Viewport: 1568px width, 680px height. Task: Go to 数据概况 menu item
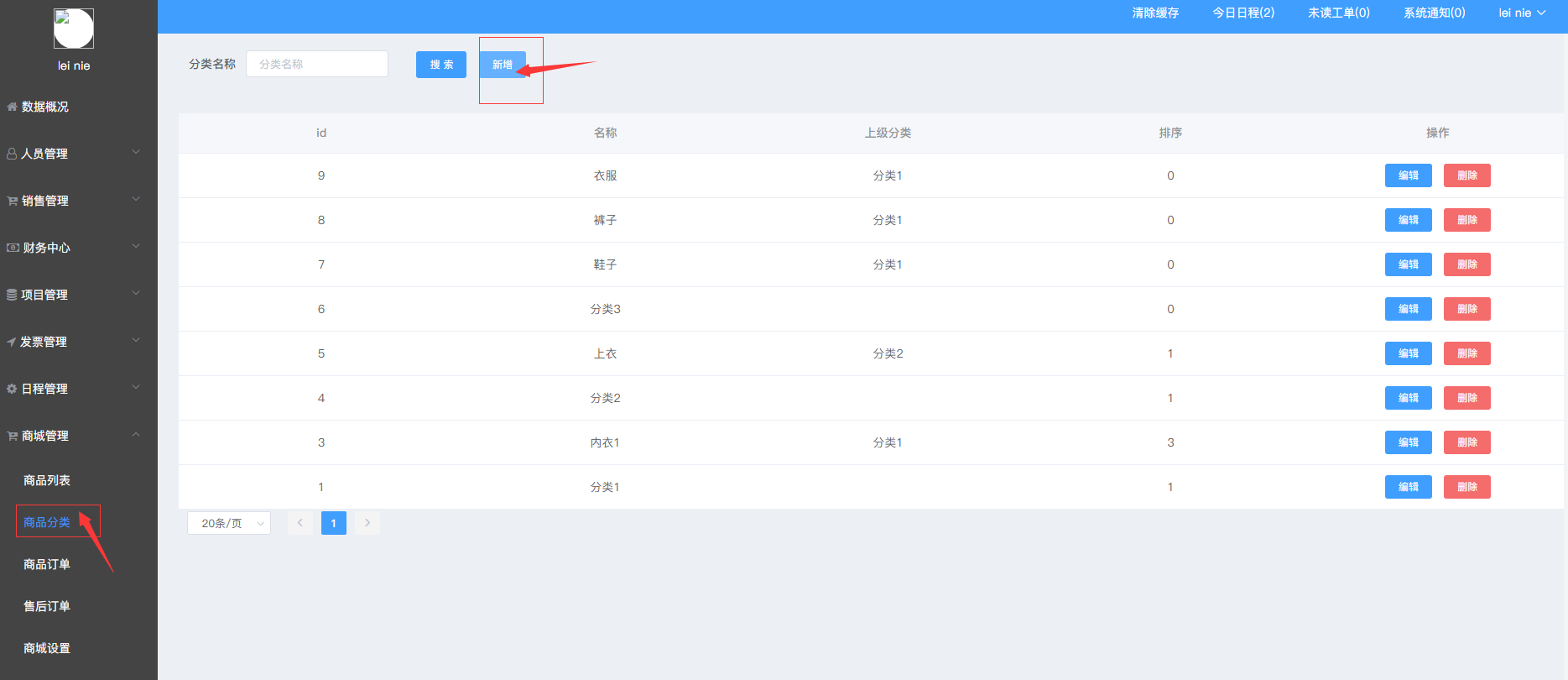45,107
